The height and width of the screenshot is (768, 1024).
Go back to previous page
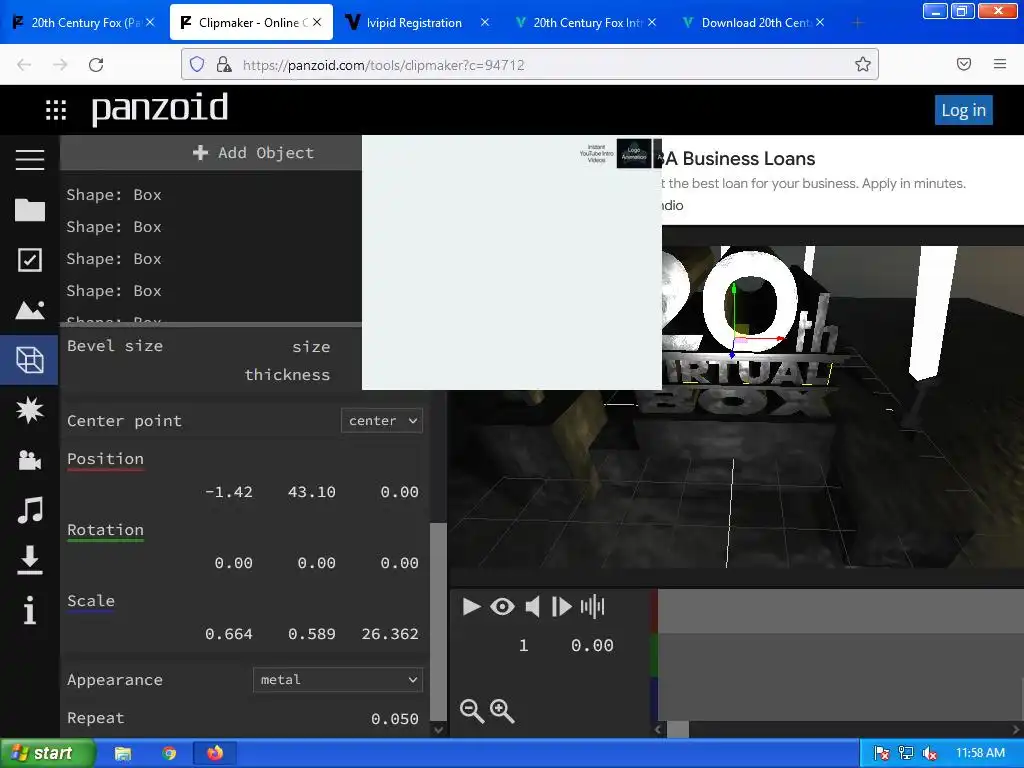pyautogui.click(x=24, y=65)
